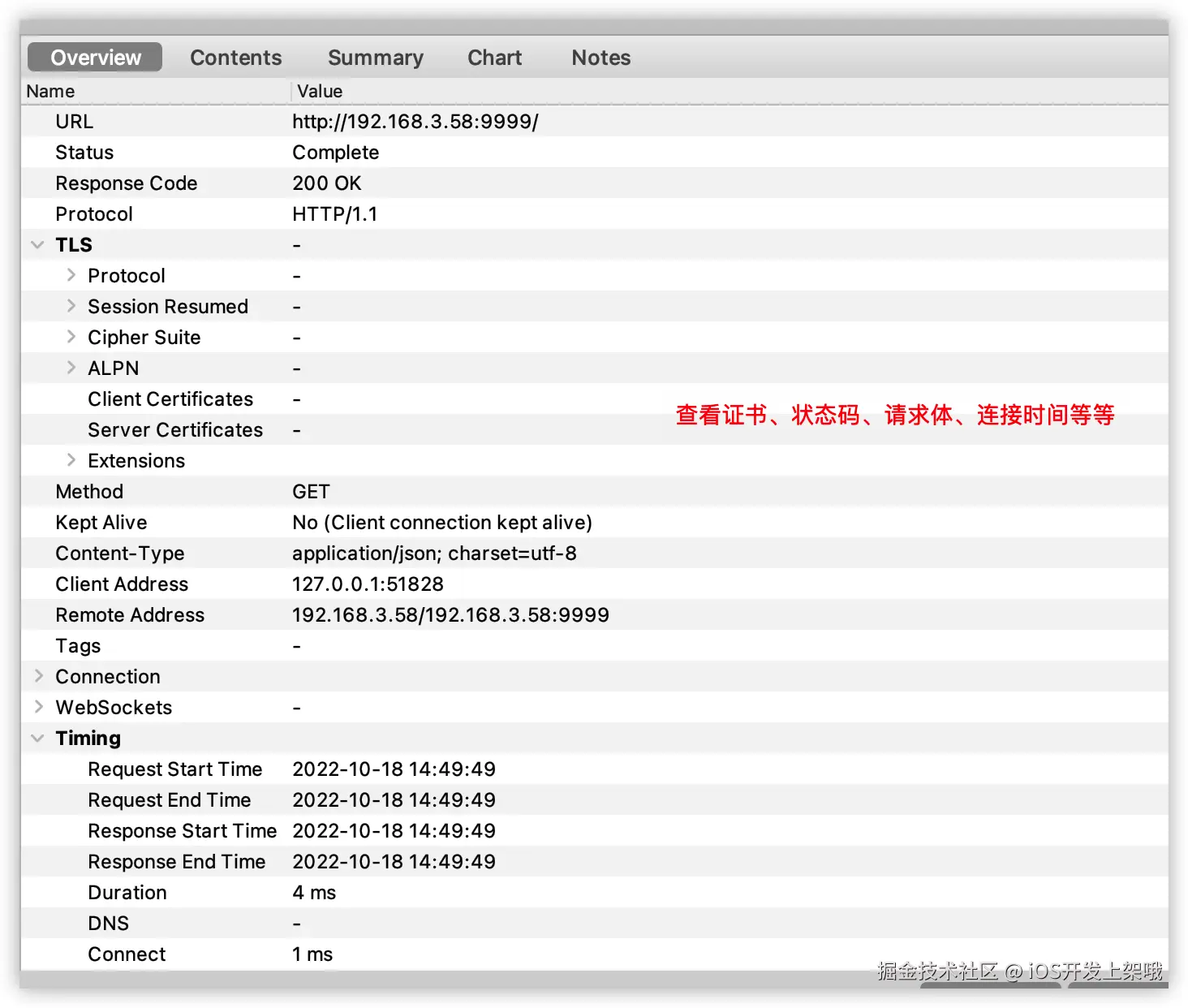Expand the Extensions row
Image resolution: width=1188 pixels, height=1008 pixels.
(71, 460)
